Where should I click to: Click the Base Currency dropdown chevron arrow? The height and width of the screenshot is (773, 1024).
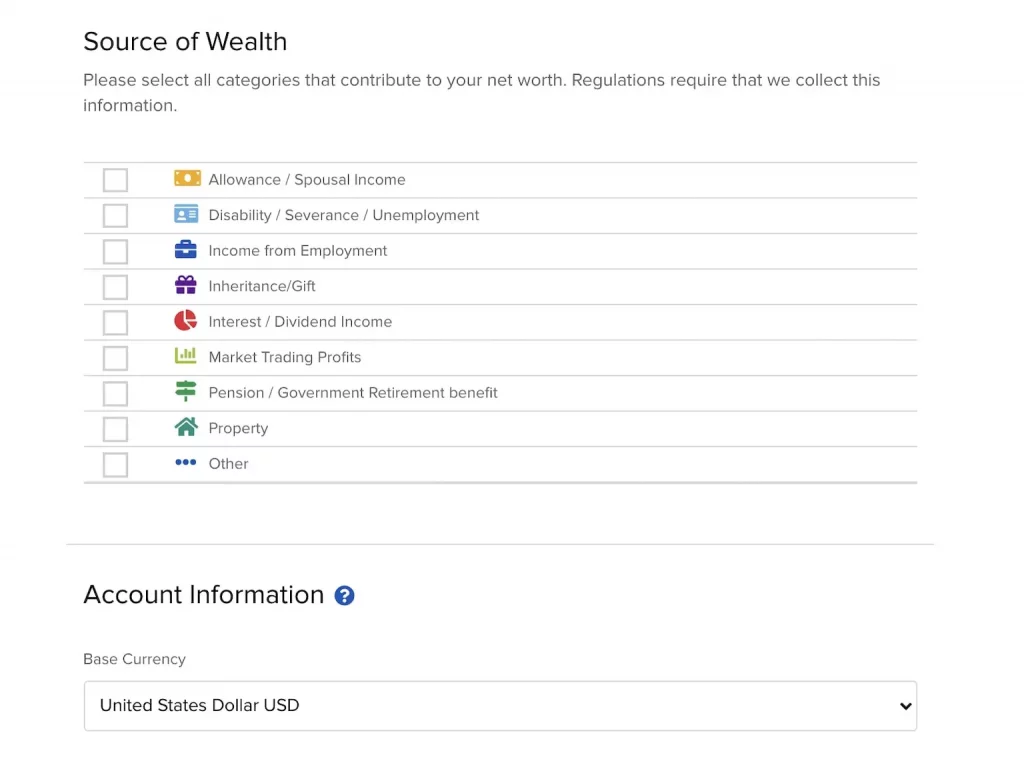(x=905, y=706)
